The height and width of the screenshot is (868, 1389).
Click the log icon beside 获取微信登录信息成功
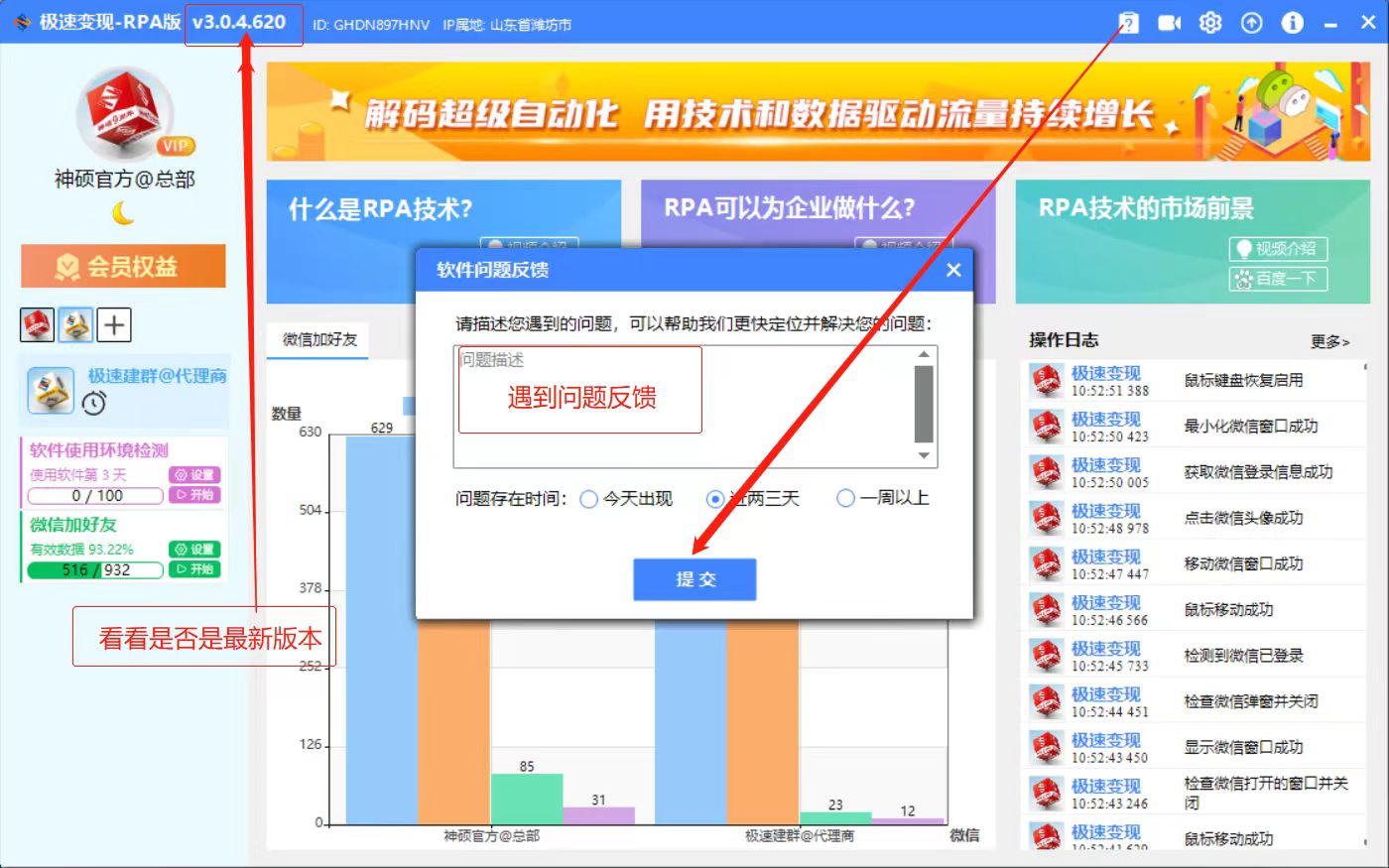1046,471
